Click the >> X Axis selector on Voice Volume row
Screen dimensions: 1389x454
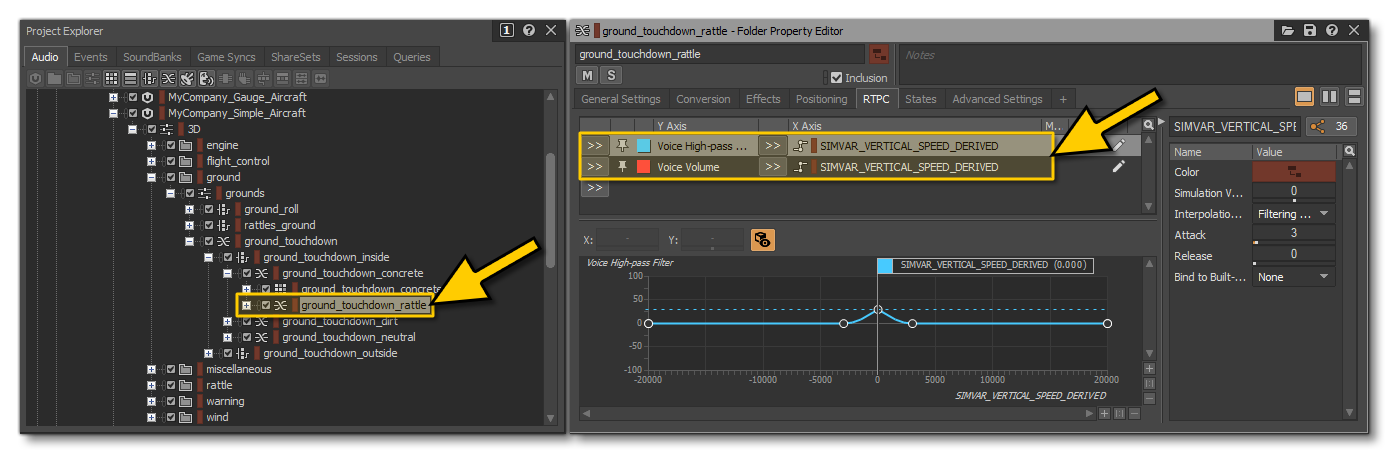click(x=772, y=167)
